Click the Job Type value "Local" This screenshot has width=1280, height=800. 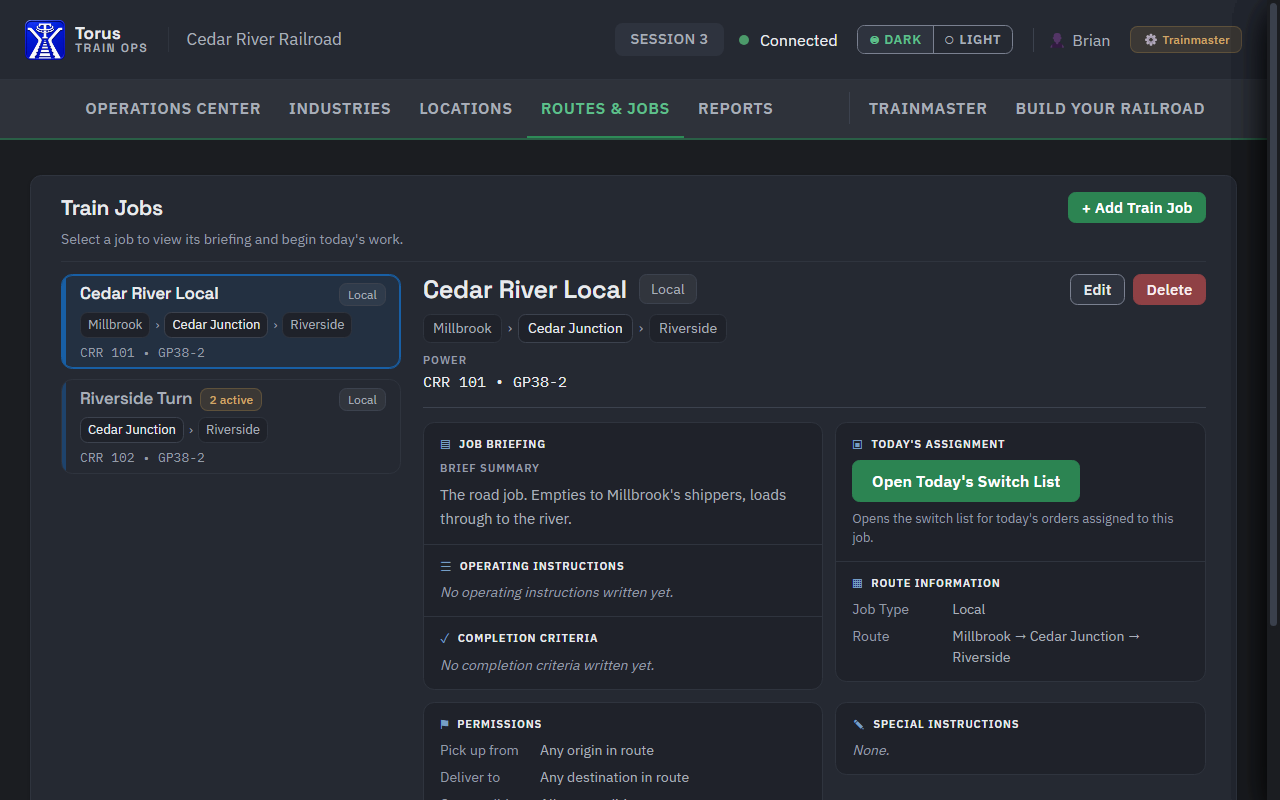pos(968,609)
